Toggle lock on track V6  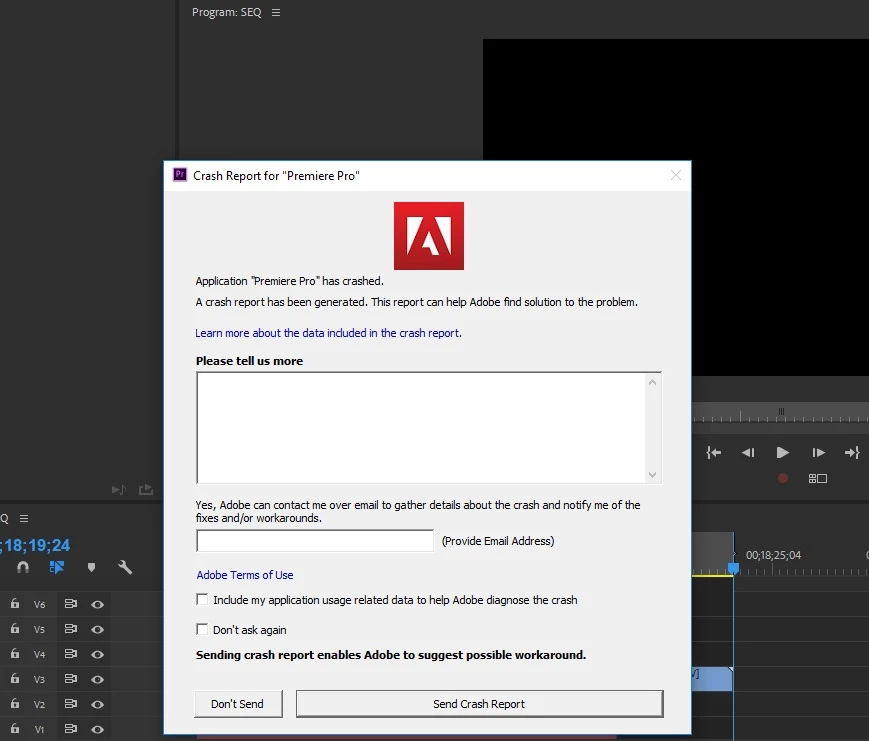[x=15, y=604]
